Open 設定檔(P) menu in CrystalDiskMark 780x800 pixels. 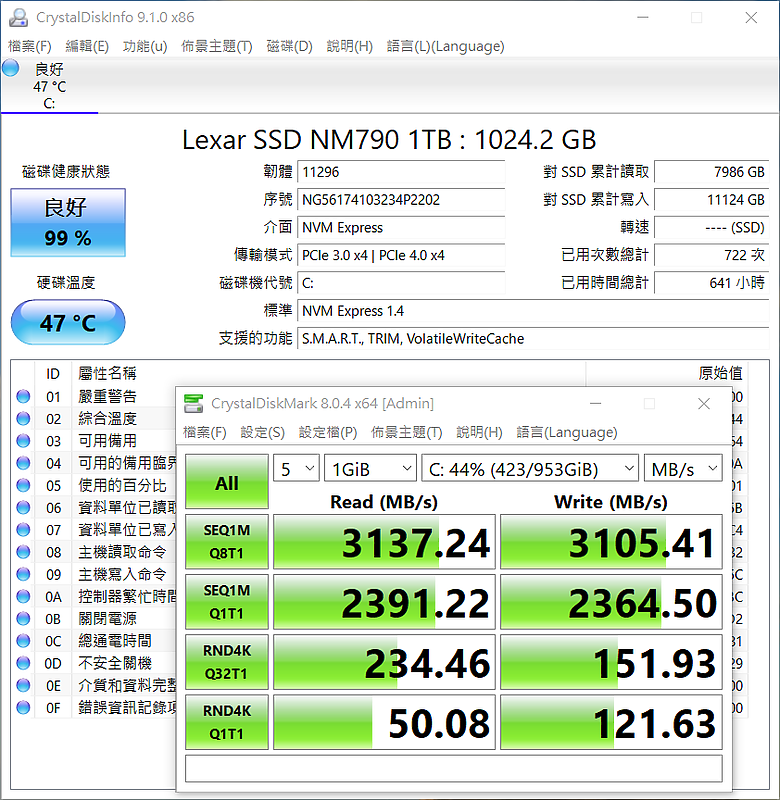(328, 433)
